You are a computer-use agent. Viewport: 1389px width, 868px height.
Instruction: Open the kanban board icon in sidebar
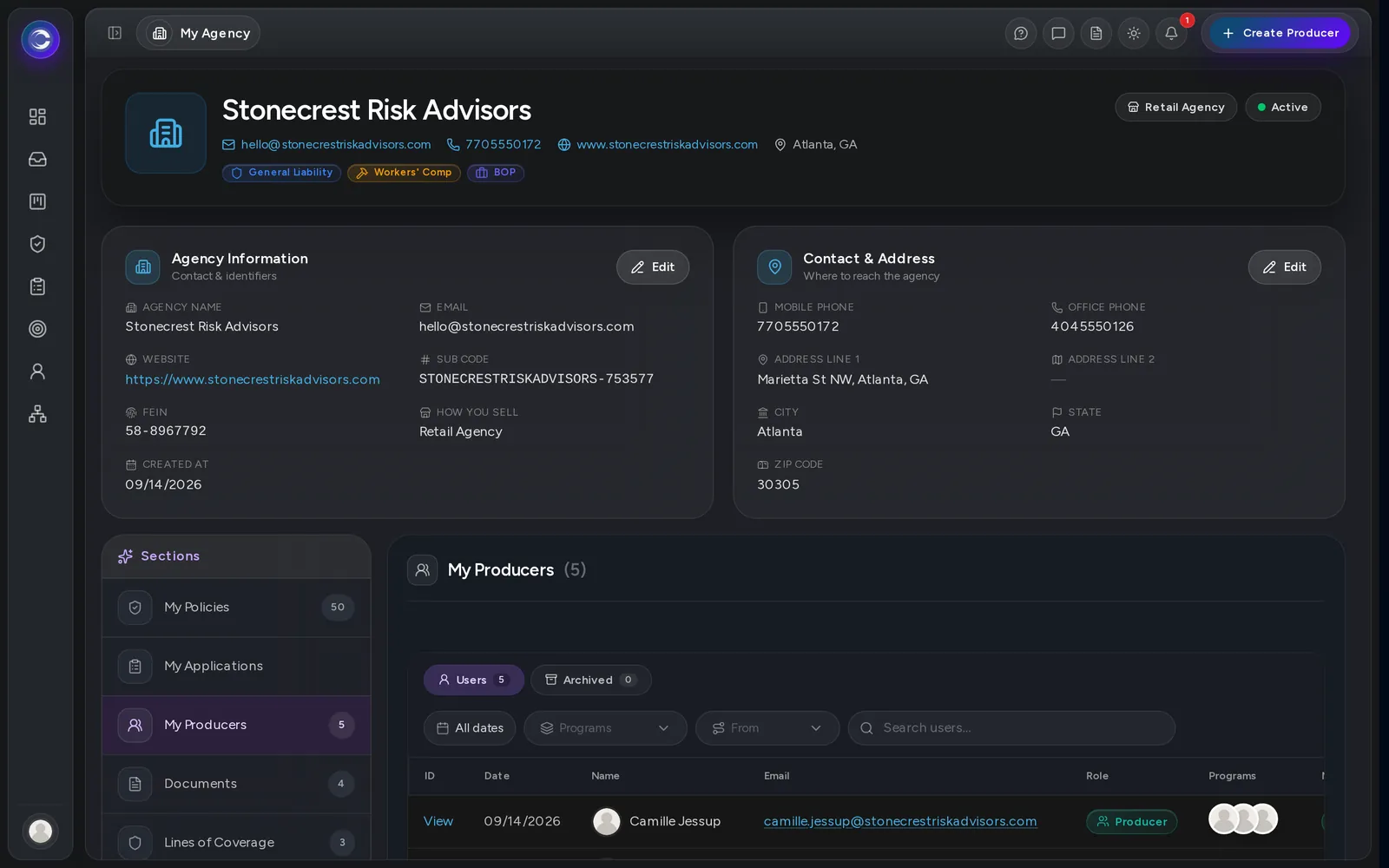[37, 201]
